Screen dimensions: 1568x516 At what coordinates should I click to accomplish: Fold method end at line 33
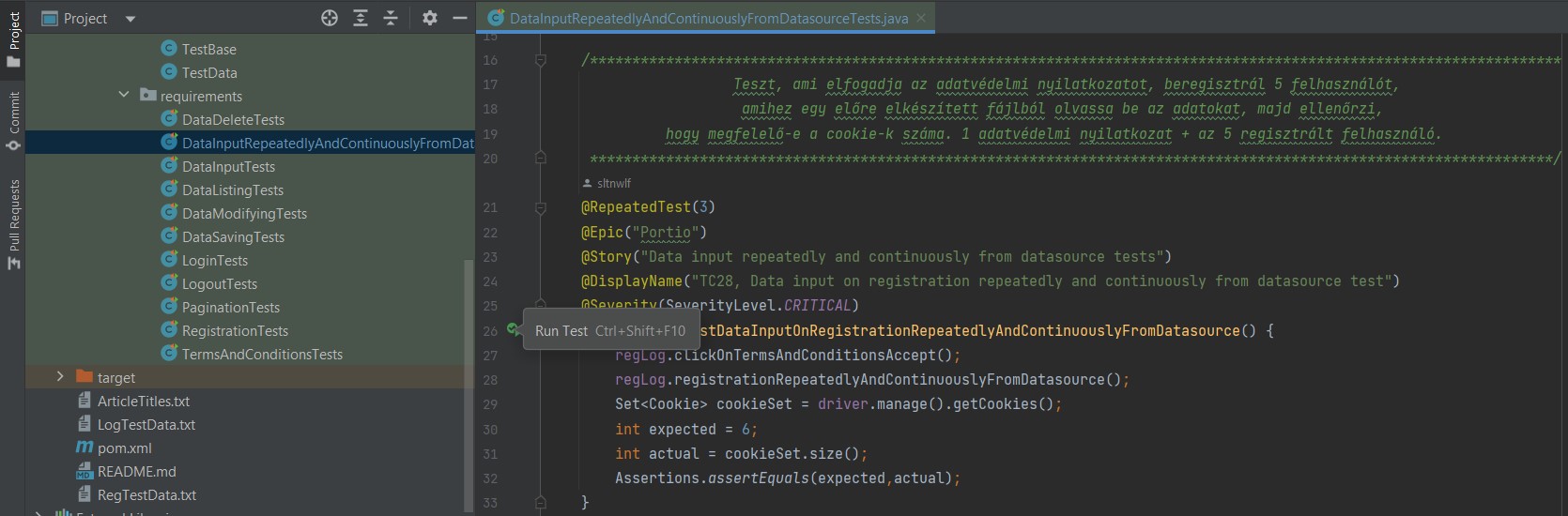coord(541,503)
